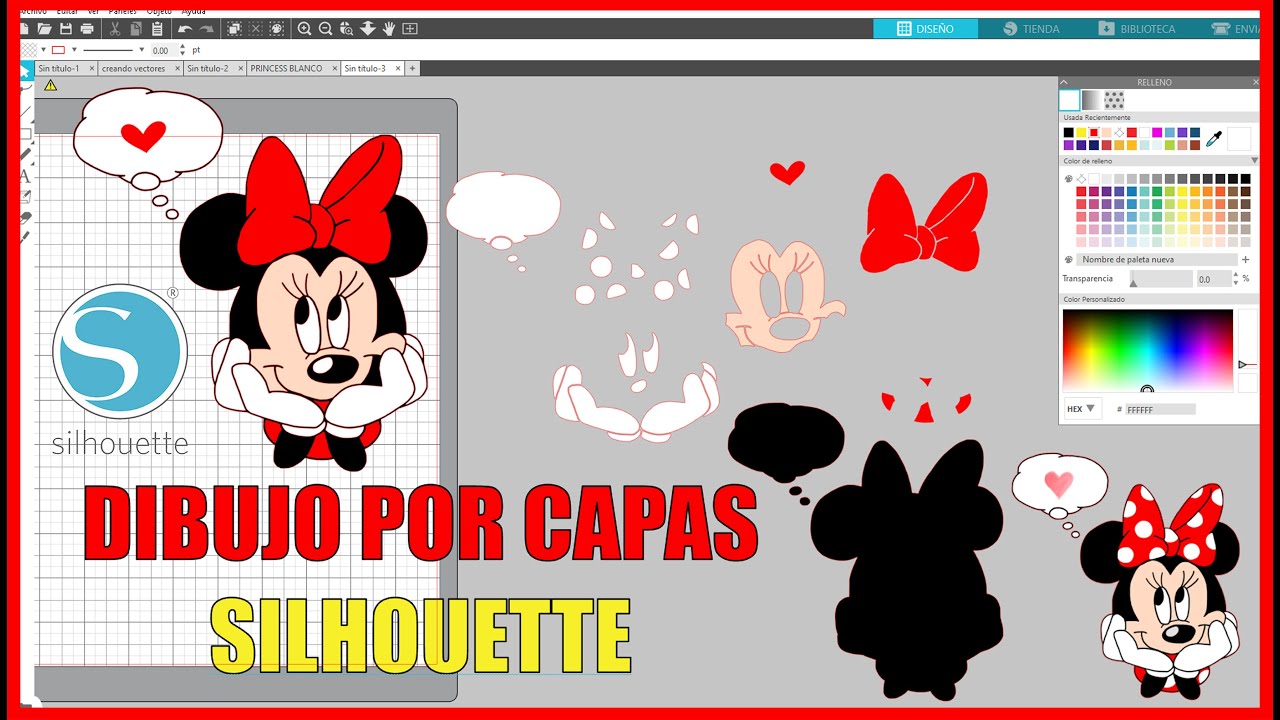
Task: Zoom out with the magnifier minus icon
Action: coord(325,29)
